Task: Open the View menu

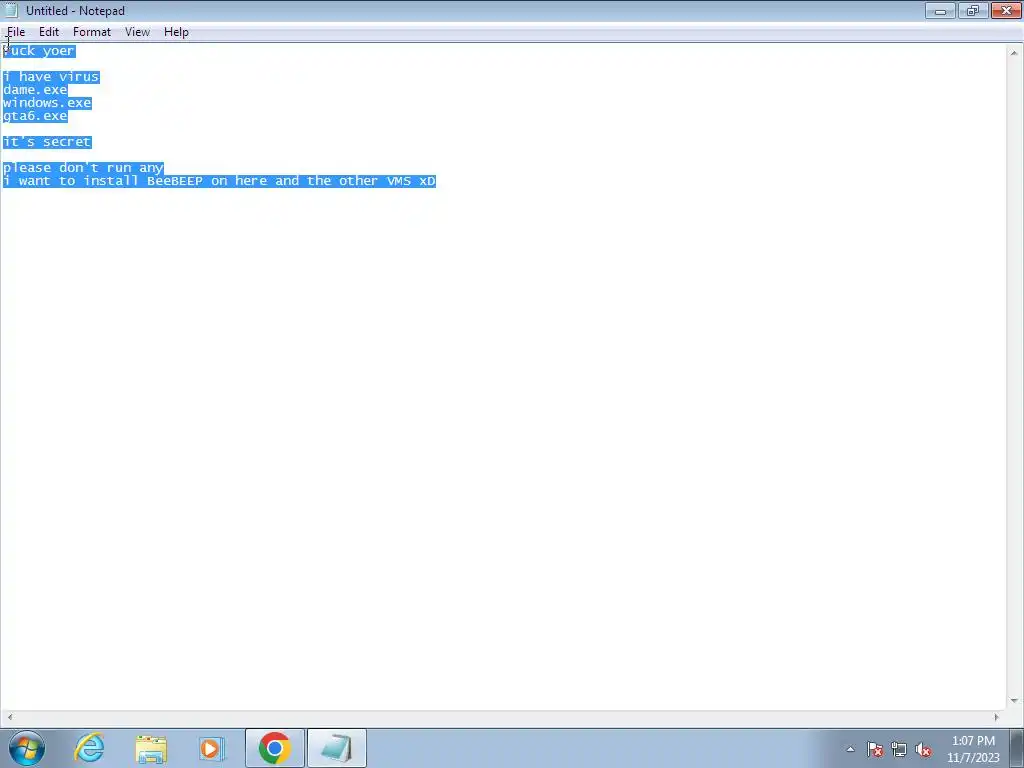Action: [x=137, y=32]
